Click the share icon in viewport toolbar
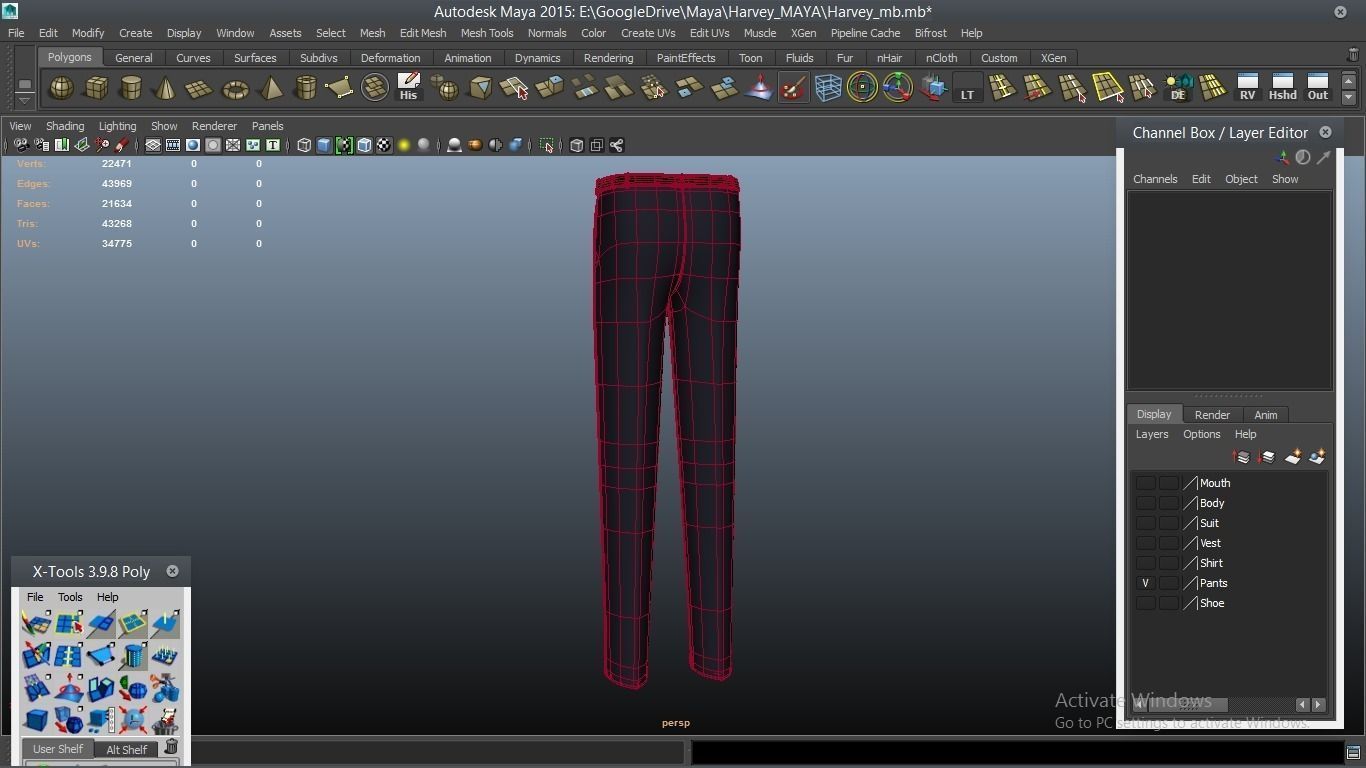Screen dimensions: 1366x768 pyautogui.click(x=617, y=145)
